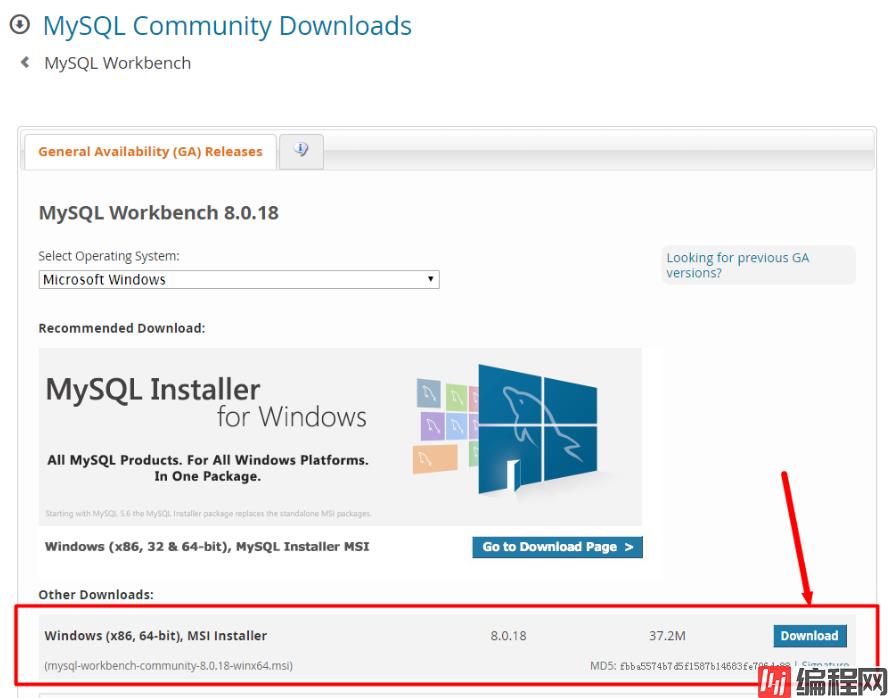This screenshot has height=698, width=888.
Task: Open the Select Operating System dropdown
Action: coord(238,280)
